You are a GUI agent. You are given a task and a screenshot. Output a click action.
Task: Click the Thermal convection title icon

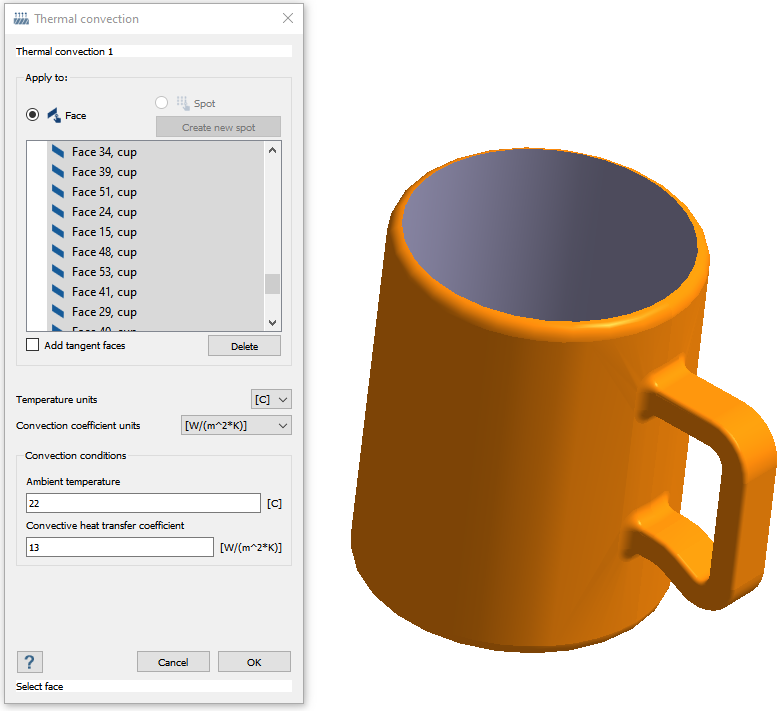pyautogui.click(x=21, y=19)
